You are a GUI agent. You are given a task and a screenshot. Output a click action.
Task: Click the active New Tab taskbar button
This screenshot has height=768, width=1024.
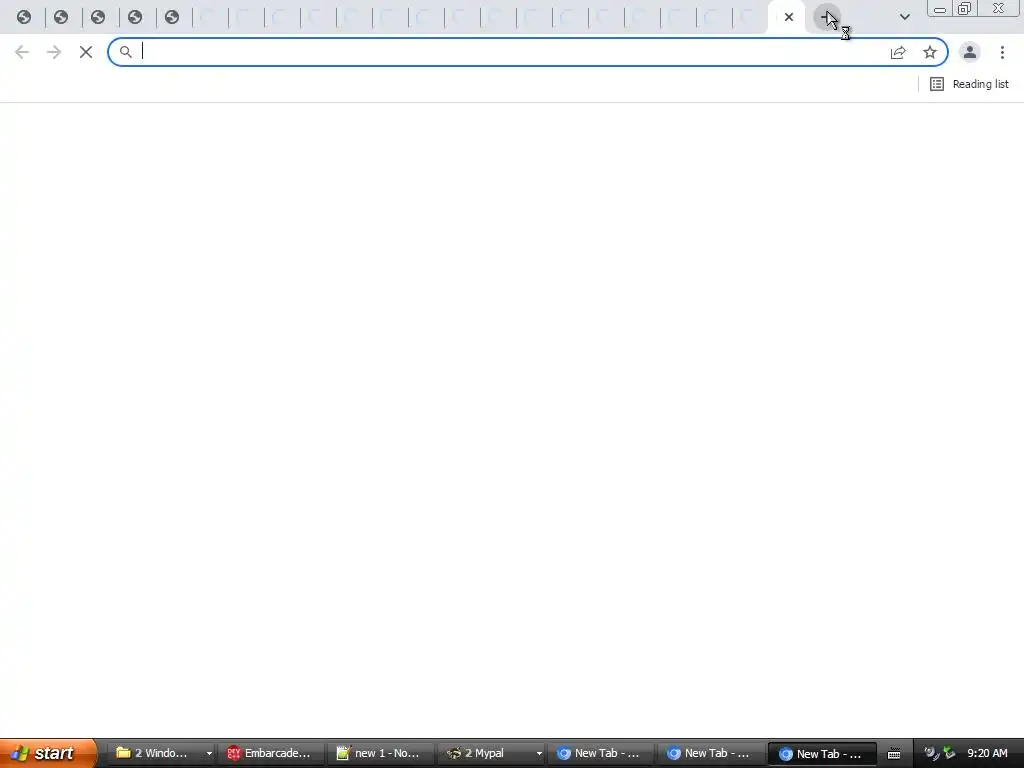tap(822, 754)
